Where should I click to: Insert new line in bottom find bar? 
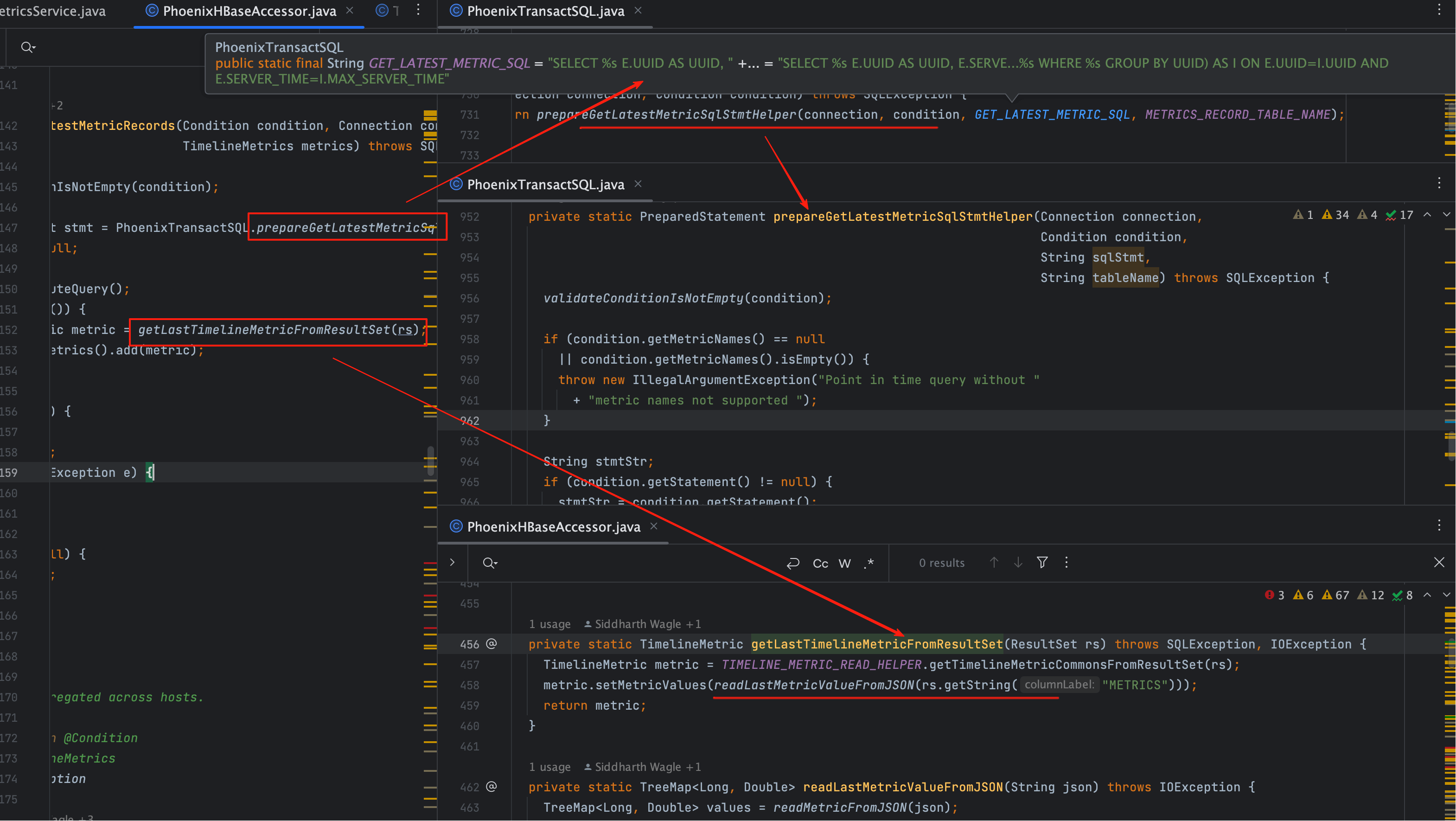tap(793, 563)
